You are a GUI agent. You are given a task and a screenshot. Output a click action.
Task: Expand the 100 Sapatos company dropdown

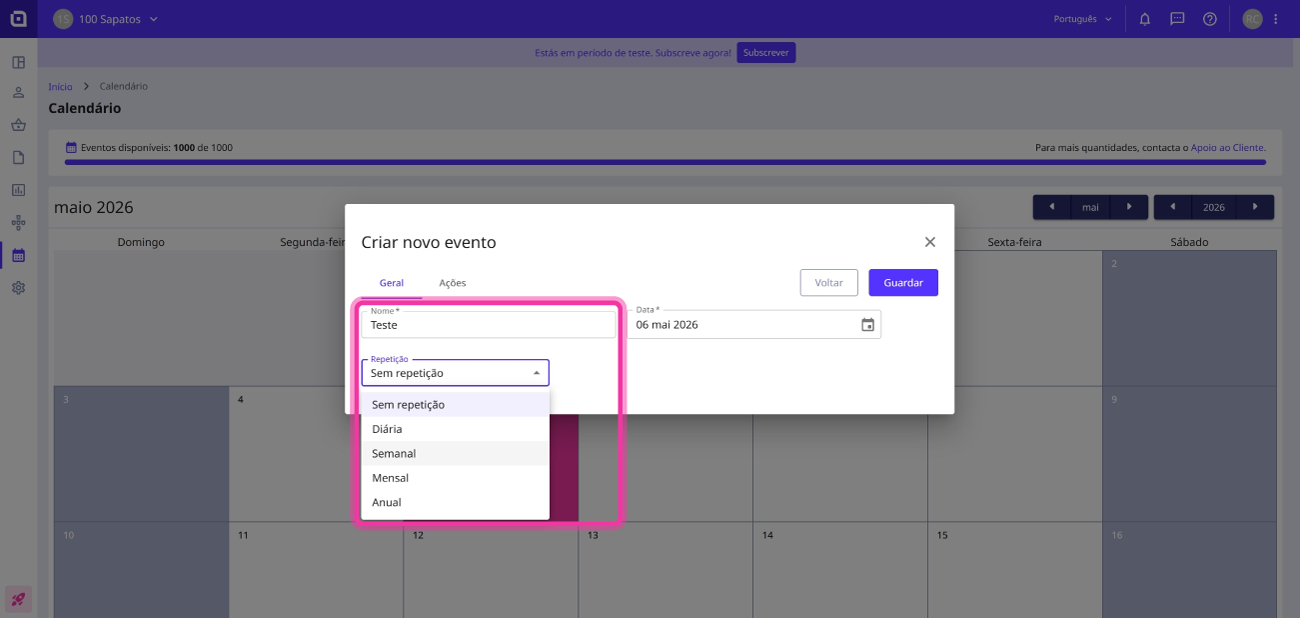click(106, 19)
